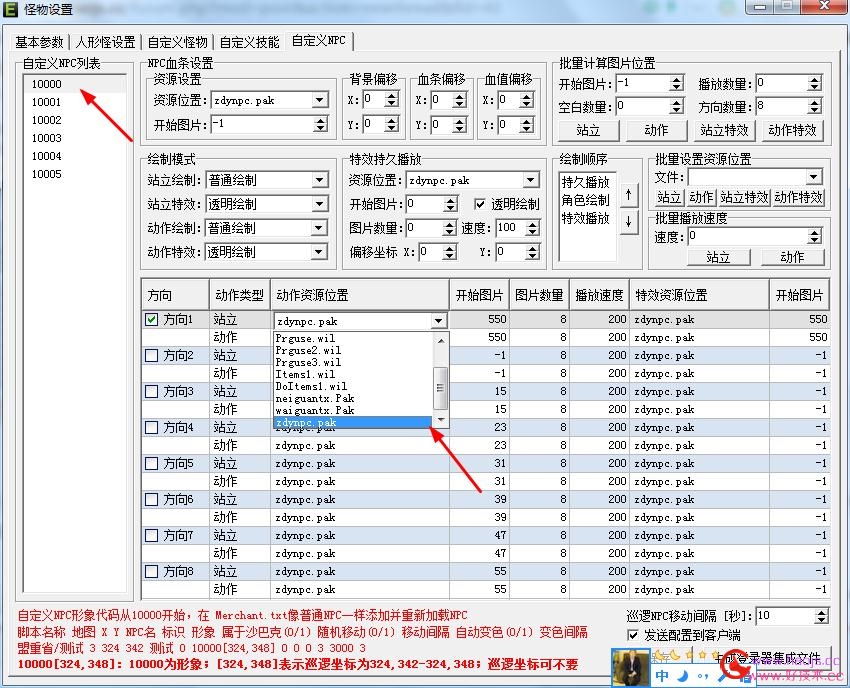This screenshot has width=850, height=688.
Task: Click dropdown list scroll-down arrow
Action: (x=441, y=420)
